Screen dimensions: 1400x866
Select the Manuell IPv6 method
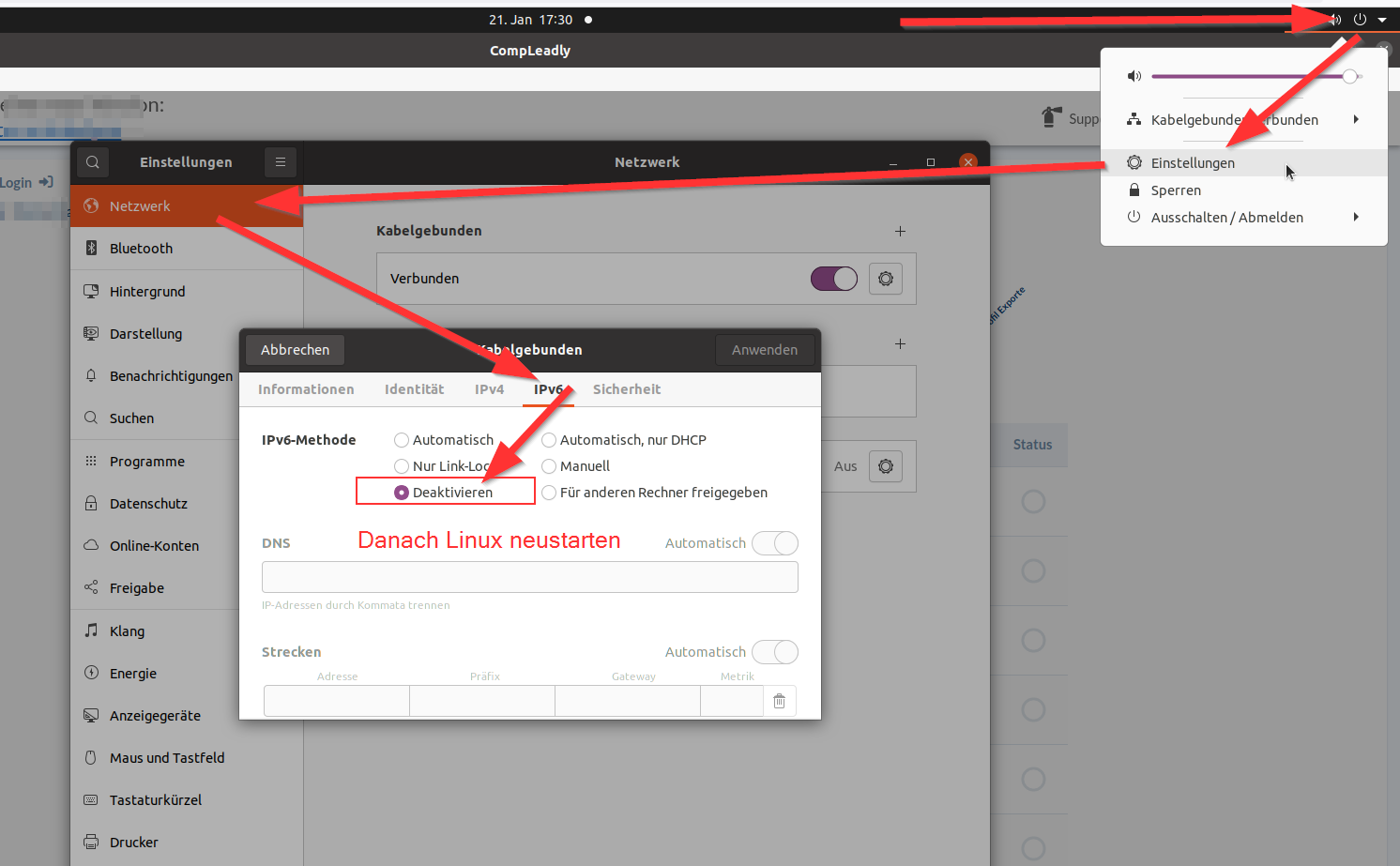point(549,466)
